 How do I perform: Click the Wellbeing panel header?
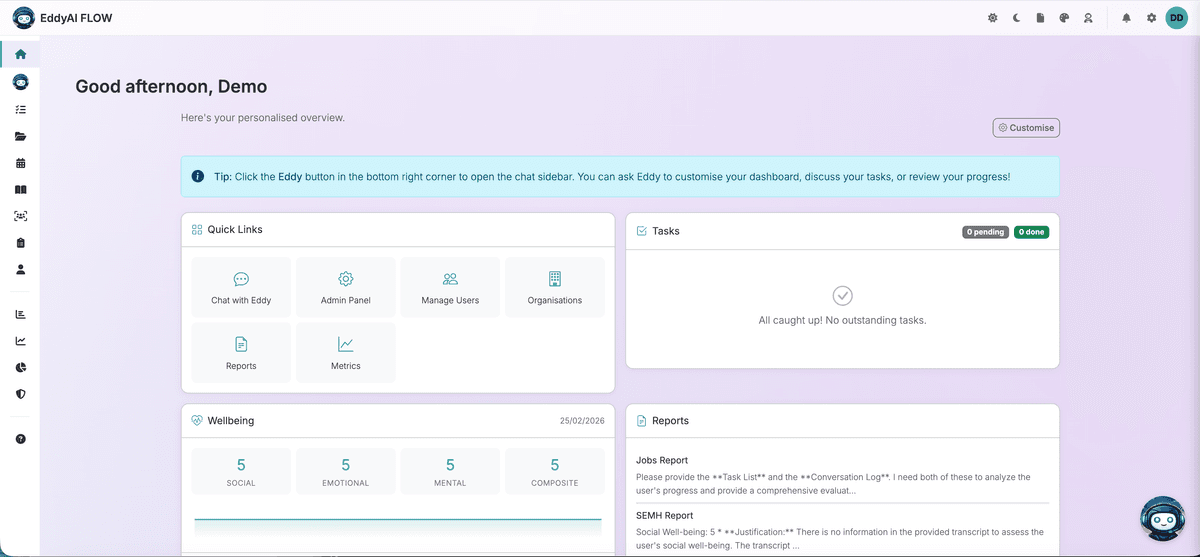click(398, 421)
